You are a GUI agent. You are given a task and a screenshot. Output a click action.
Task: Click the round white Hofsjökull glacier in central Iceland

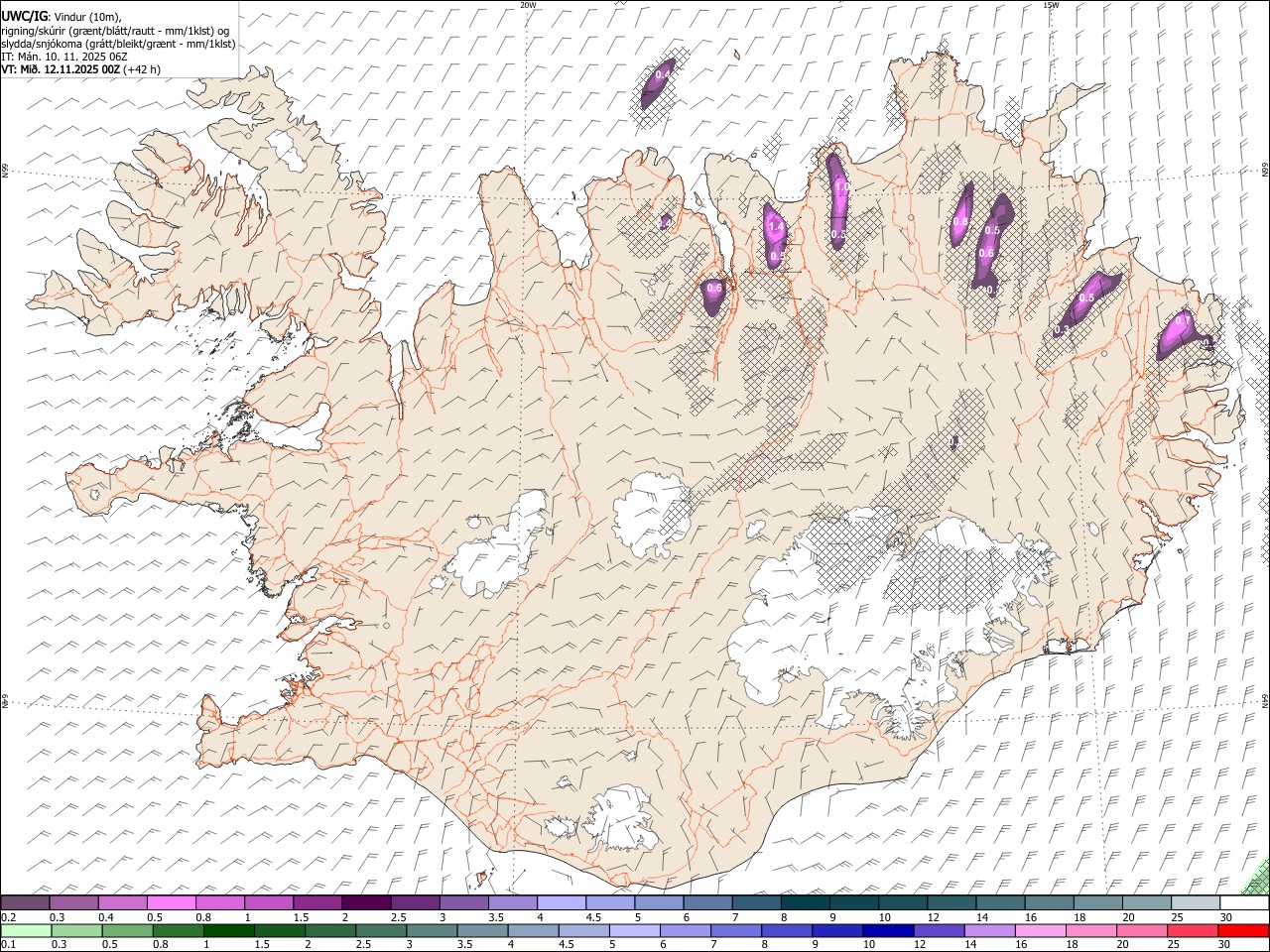pyautogui.click(x=651, y=514)
